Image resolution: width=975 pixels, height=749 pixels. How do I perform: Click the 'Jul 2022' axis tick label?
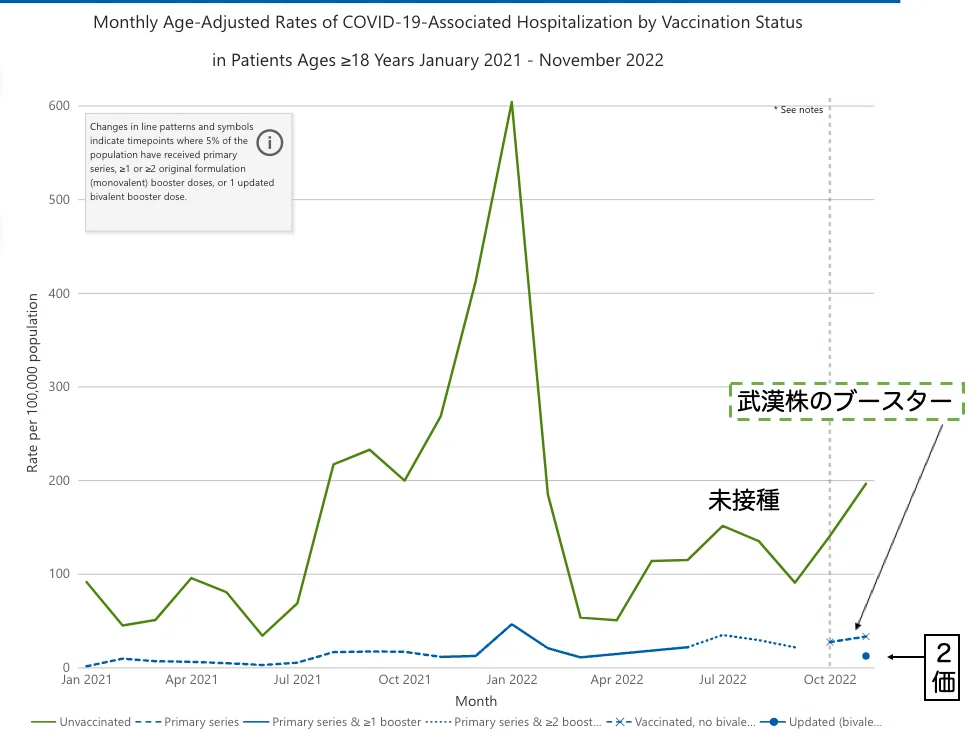click(x=723, y=679)
